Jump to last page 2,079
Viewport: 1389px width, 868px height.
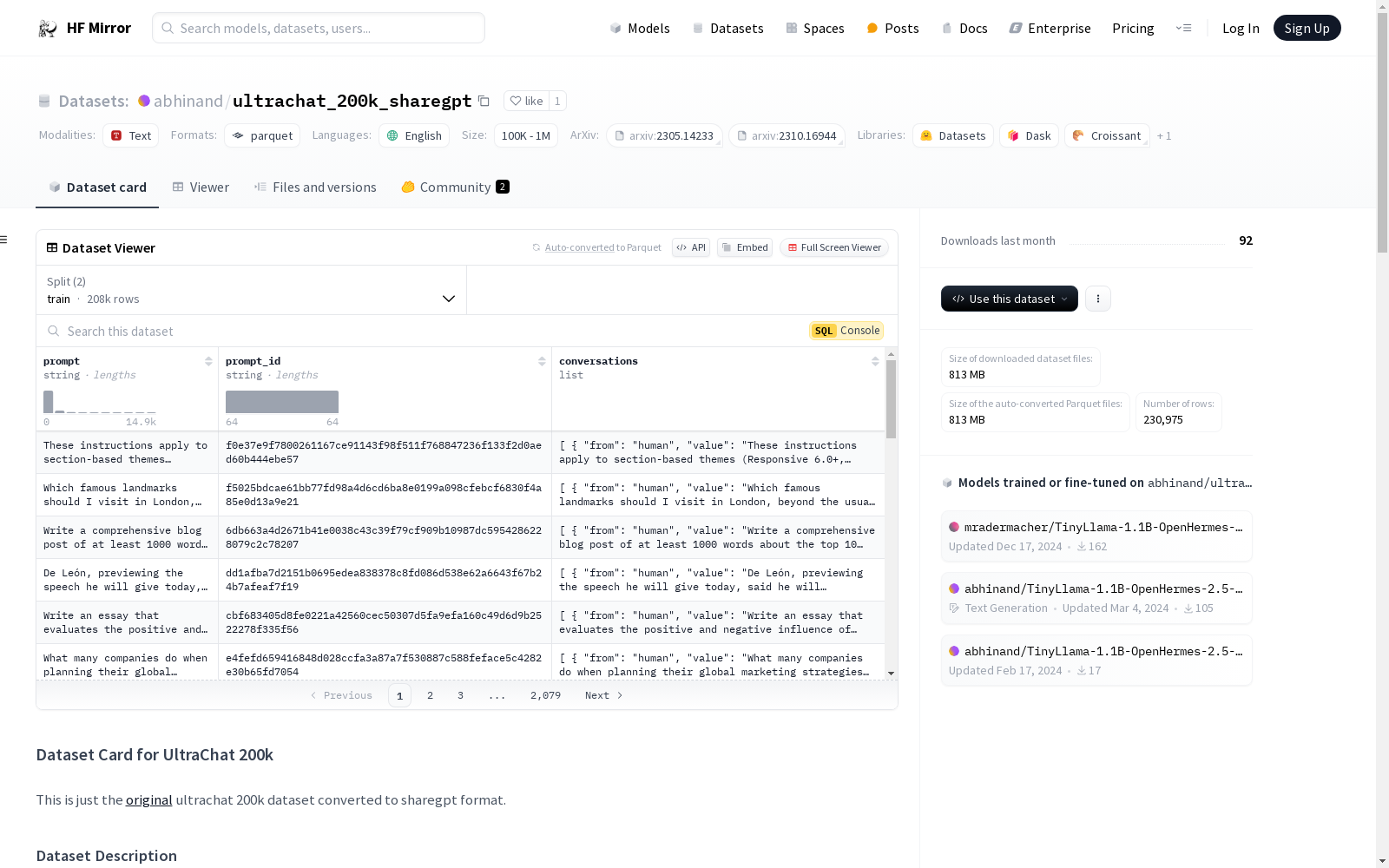(x=545, y=695)
